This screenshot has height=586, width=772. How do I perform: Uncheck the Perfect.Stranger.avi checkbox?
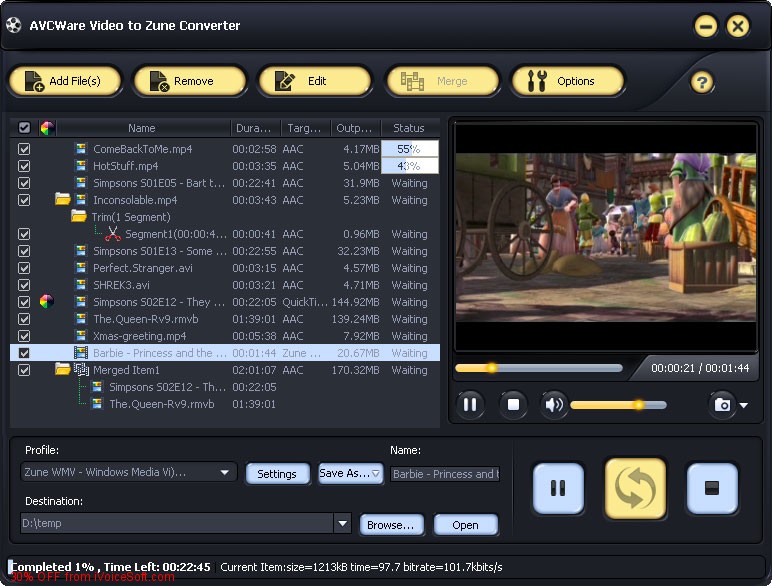click(24, 268)
